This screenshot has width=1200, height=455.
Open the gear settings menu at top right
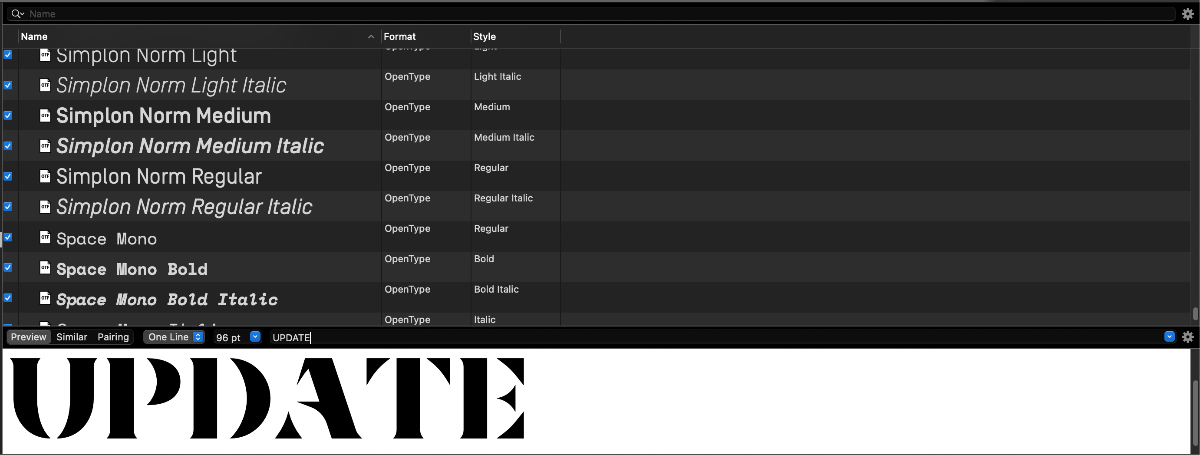1188,14
